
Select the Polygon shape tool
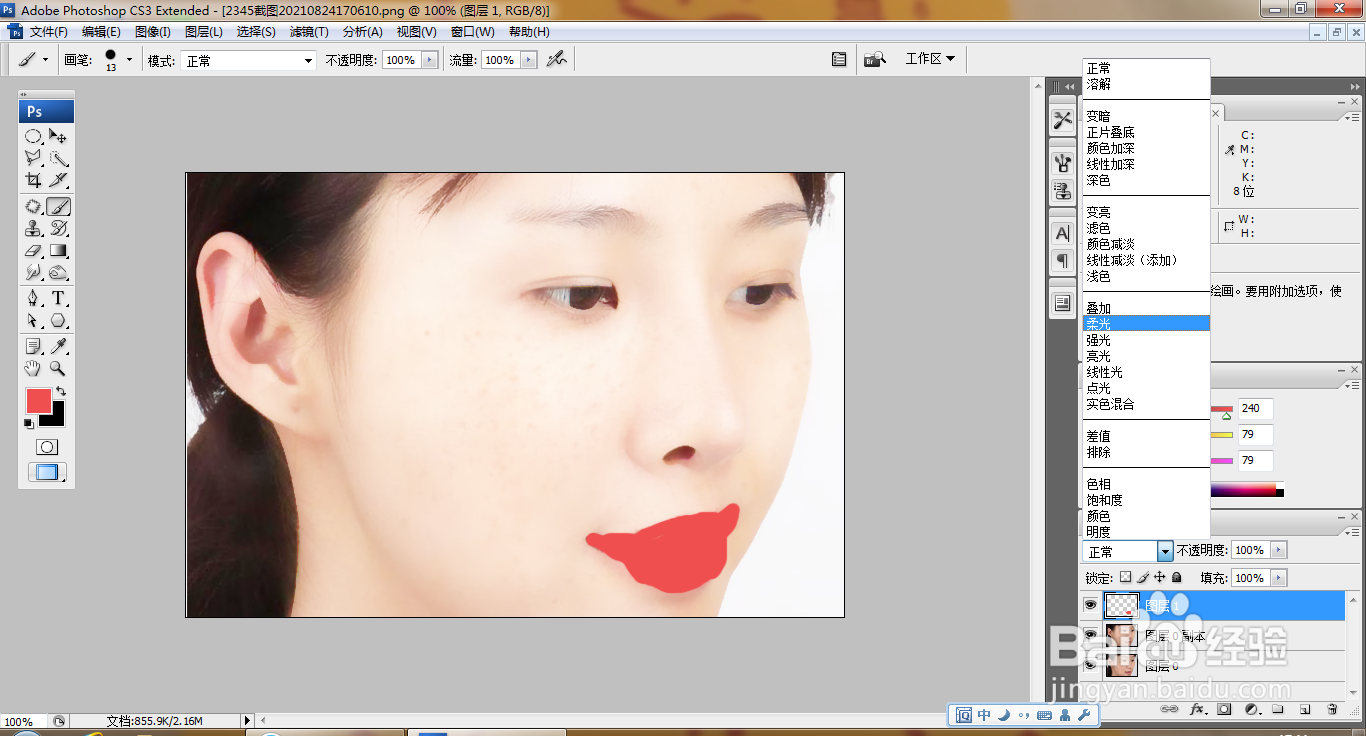point(59,321)
